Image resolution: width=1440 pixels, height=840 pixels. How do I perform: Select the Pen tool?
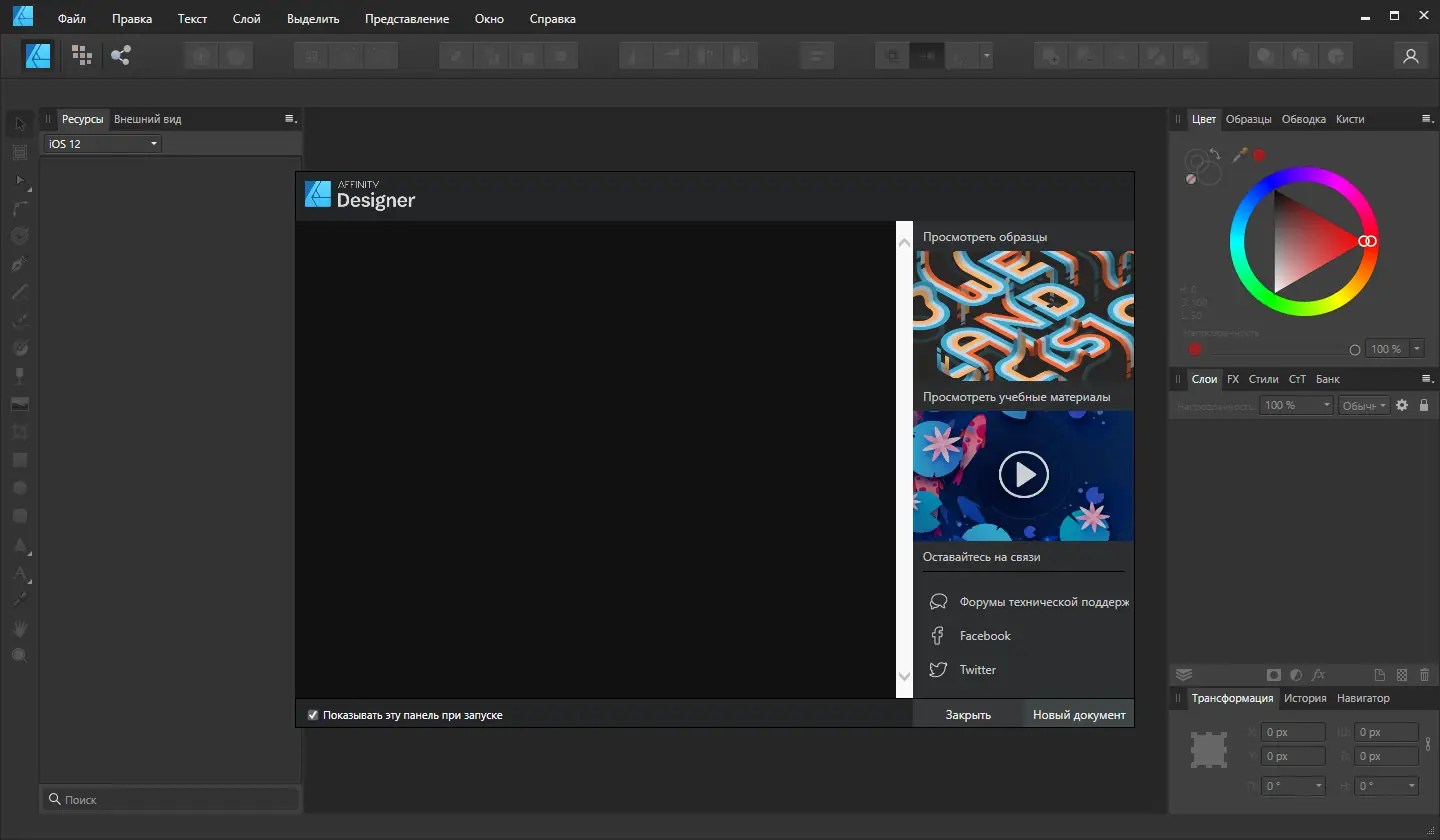coord(19,263)
